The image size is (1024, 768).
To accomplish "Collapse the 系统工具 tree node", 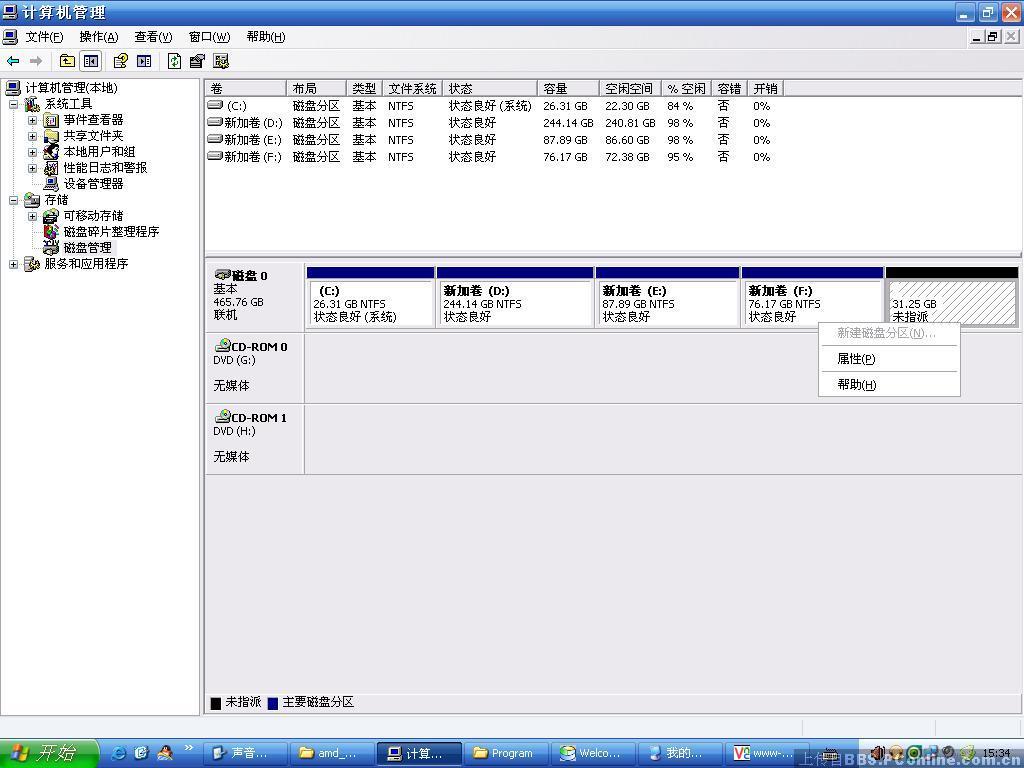I will point(14,104).
